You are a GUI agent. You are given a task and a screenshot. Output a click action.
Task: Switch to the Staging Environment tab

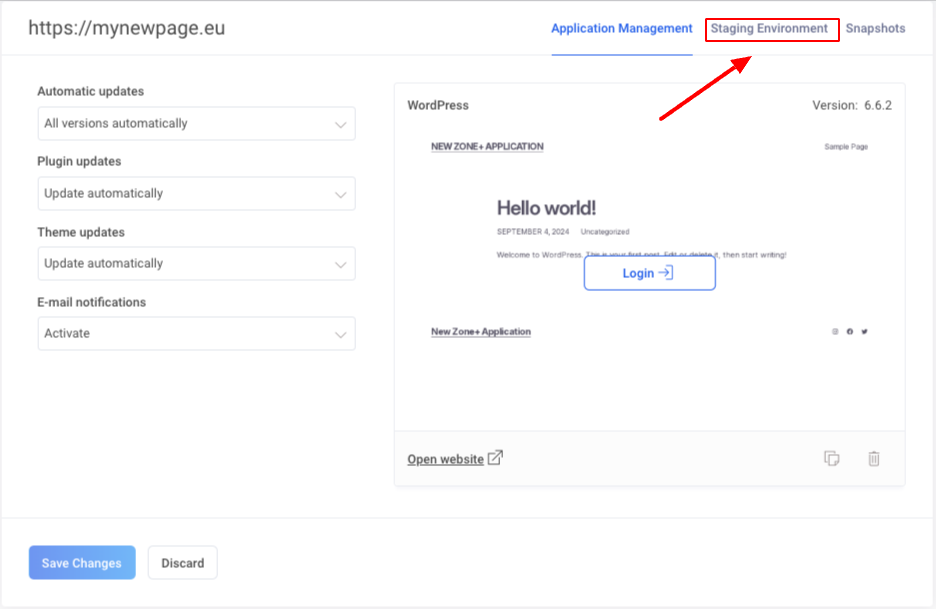769,29
